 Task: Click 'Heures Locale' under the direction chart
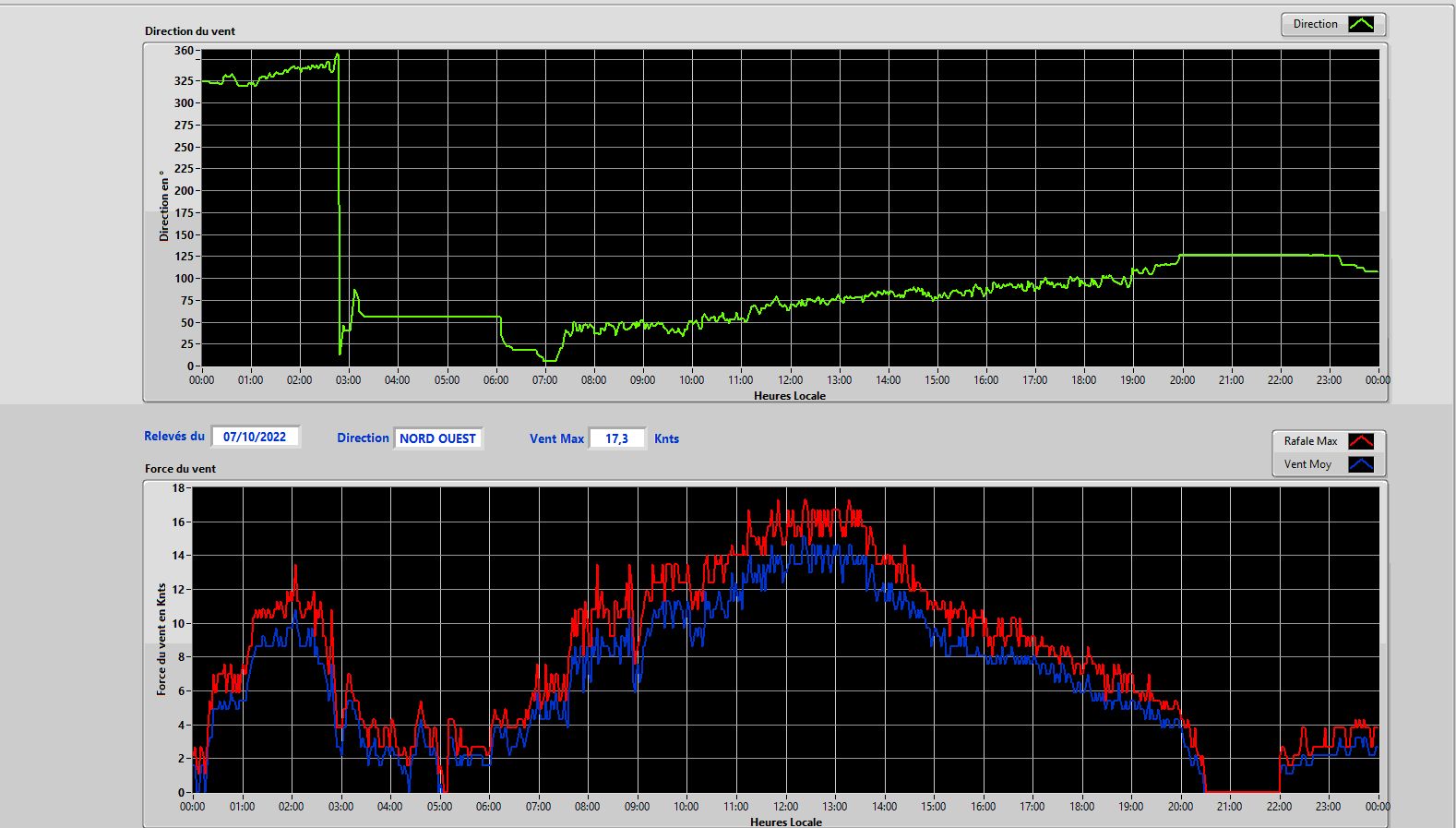pos(790,395)
